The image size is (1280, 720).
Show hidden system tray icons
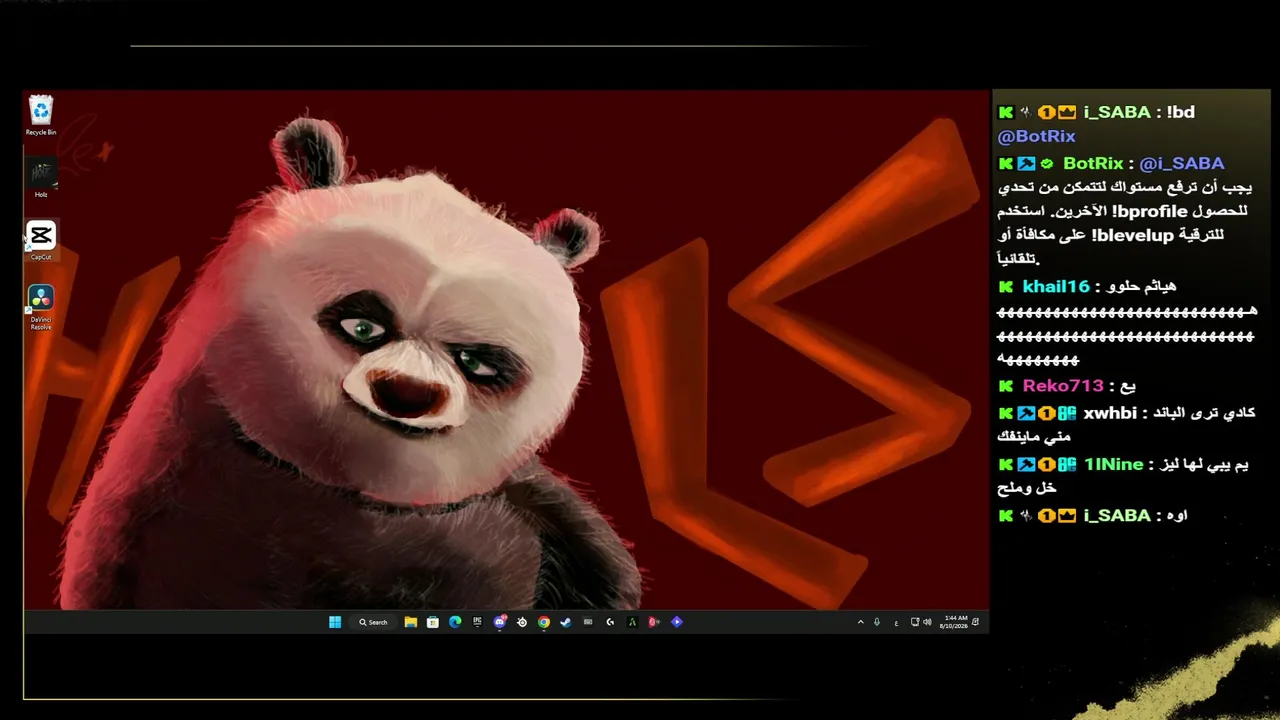pyautogui.click(x=861, y=622)
